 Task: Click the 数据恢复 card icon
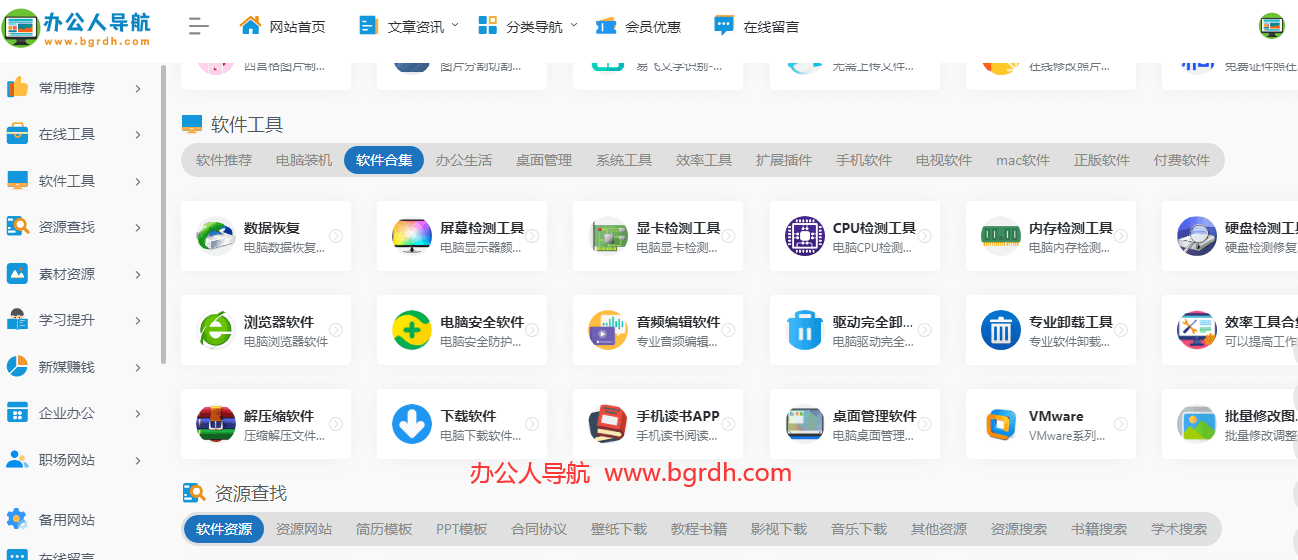[x=215, y=236]
